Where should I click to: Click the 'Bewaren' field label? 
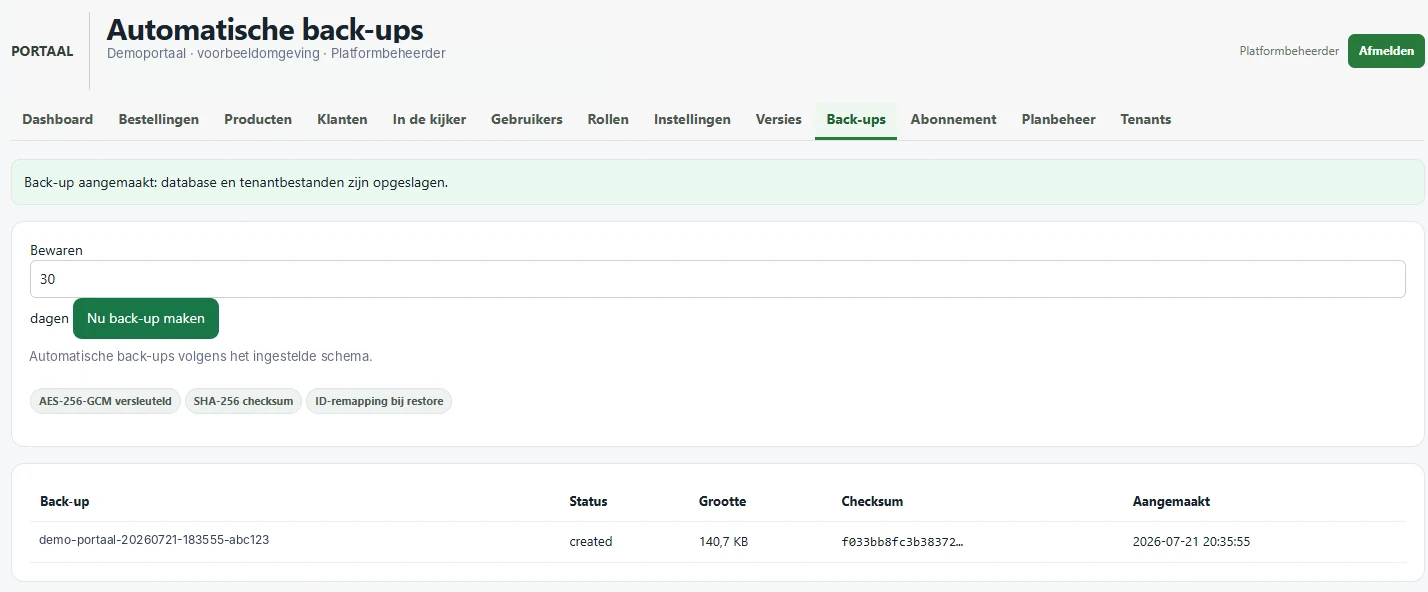click(56, 250)
